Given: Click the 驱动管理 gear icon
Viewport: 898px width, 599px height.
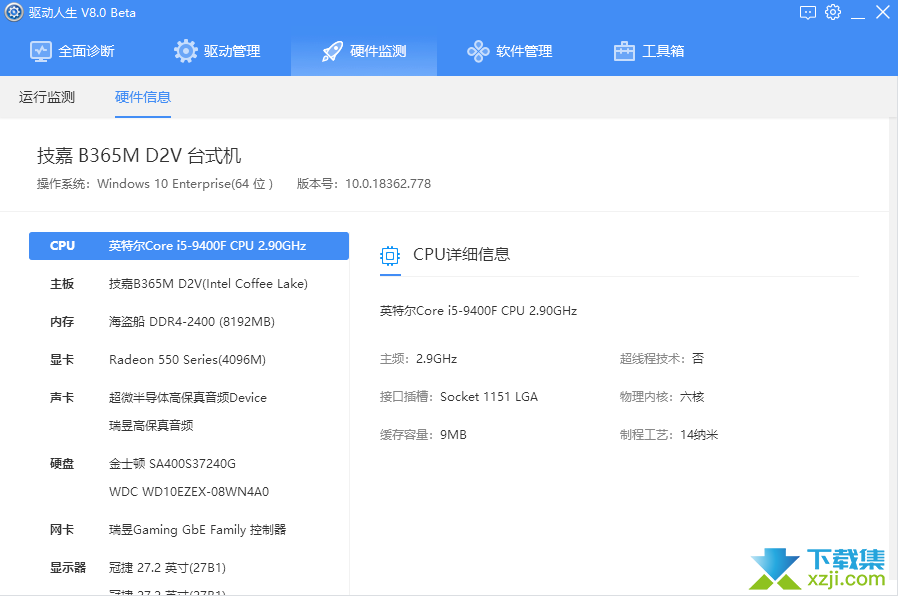Looking at the screenshot, I should [x=186, y=51].
